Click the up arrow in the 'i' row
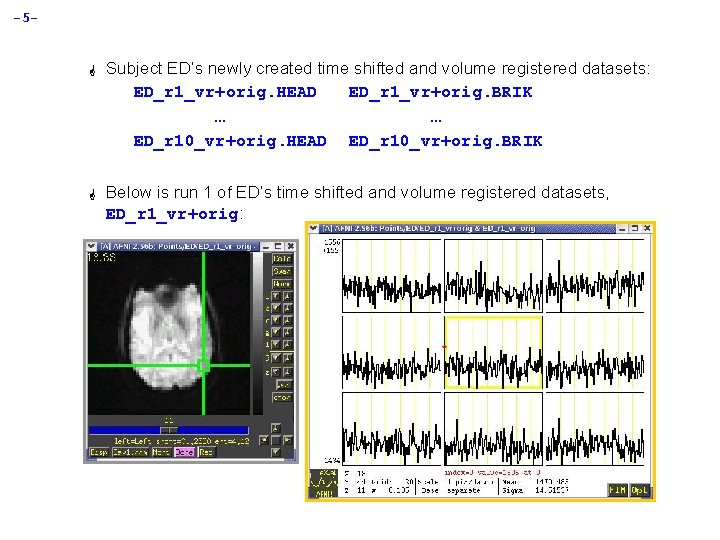Viewport: 720px width, 540px height. (288, 344)
